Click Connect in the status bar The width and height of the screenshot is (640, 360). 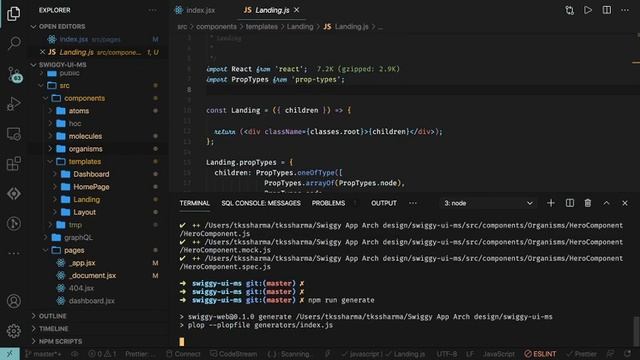[183, 354]
